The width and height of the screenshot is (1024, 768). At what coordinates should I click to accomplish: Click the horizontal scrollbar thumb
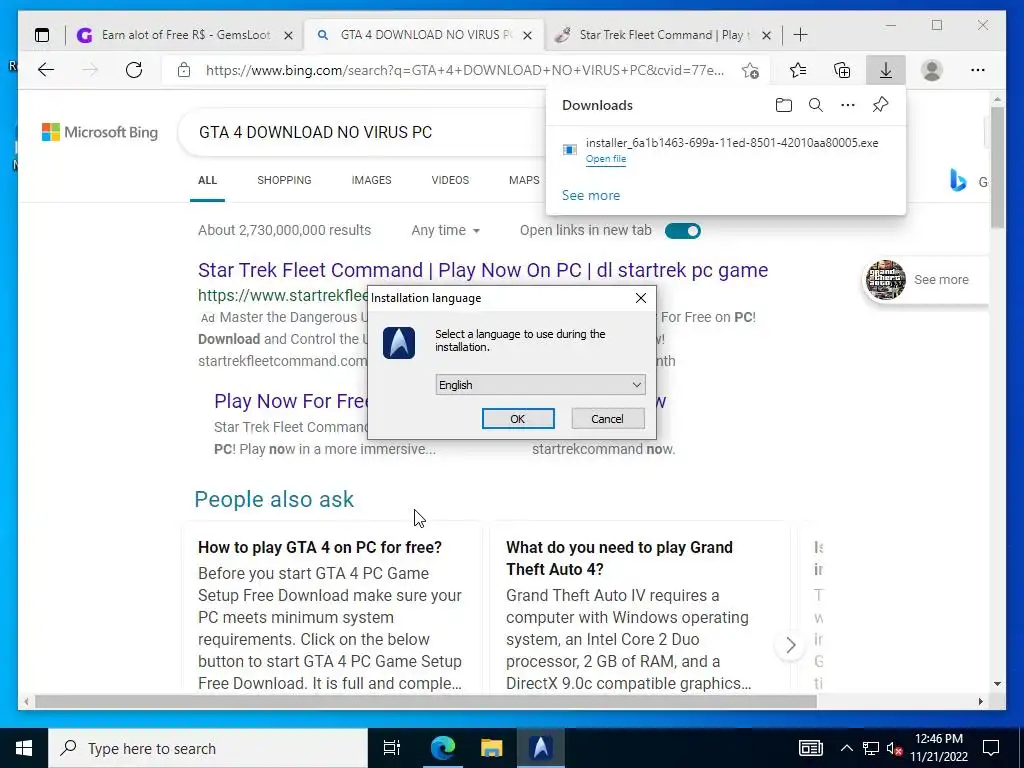coord(425,701)
